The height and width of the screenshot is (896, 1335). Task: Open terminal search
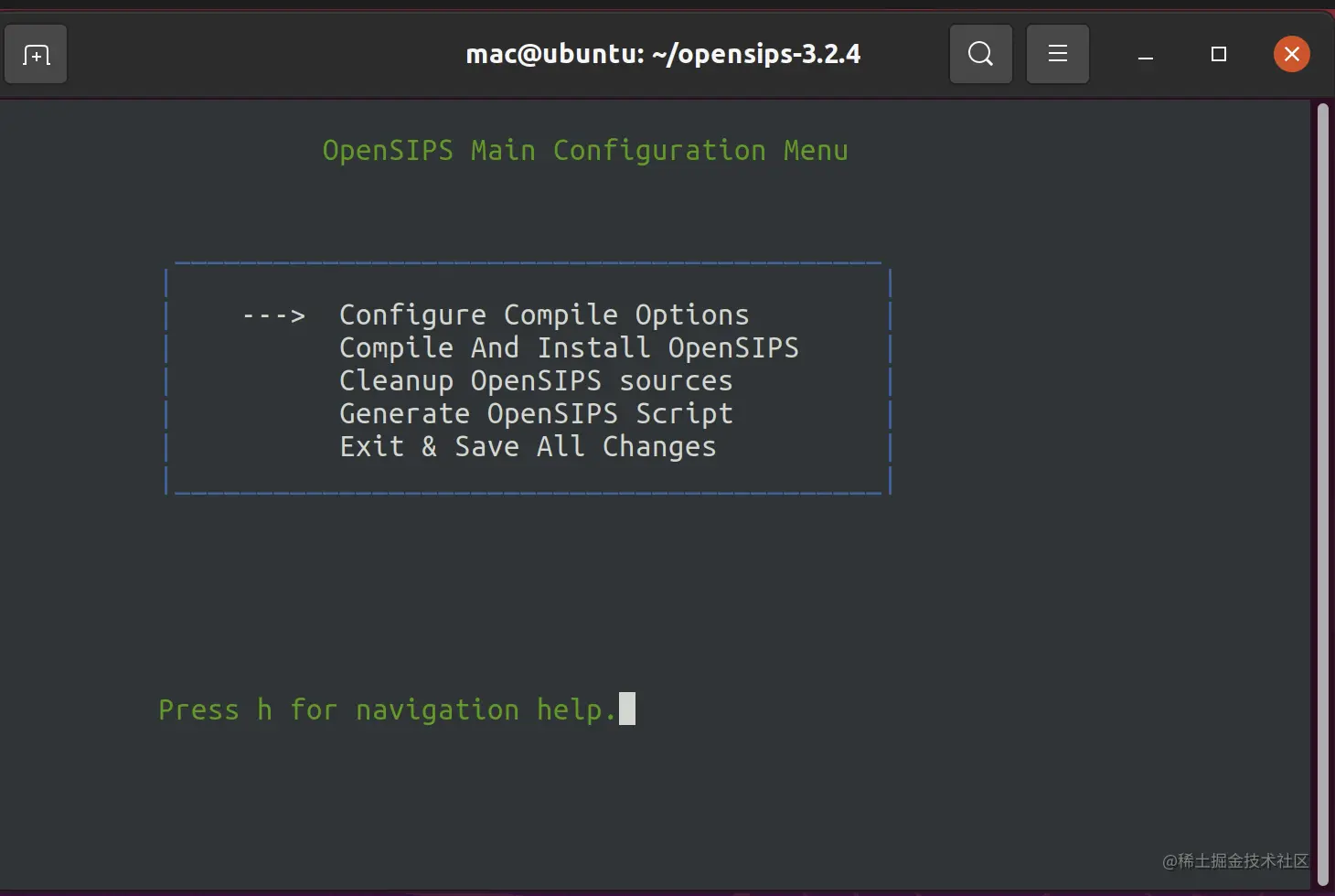[x=980, y=54]
